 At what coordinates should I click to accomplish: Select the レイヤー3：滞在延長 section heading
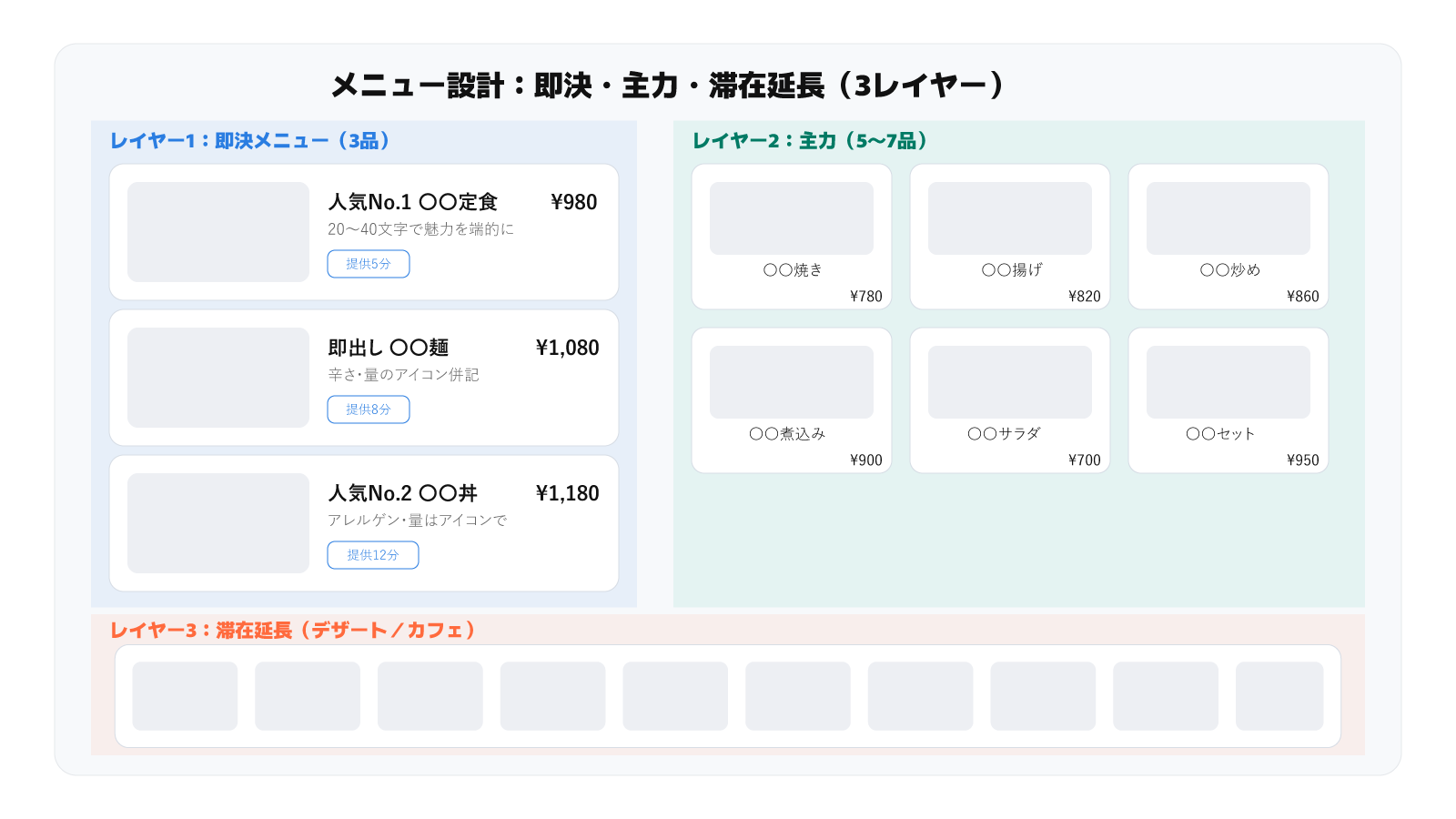click(292, 631)
